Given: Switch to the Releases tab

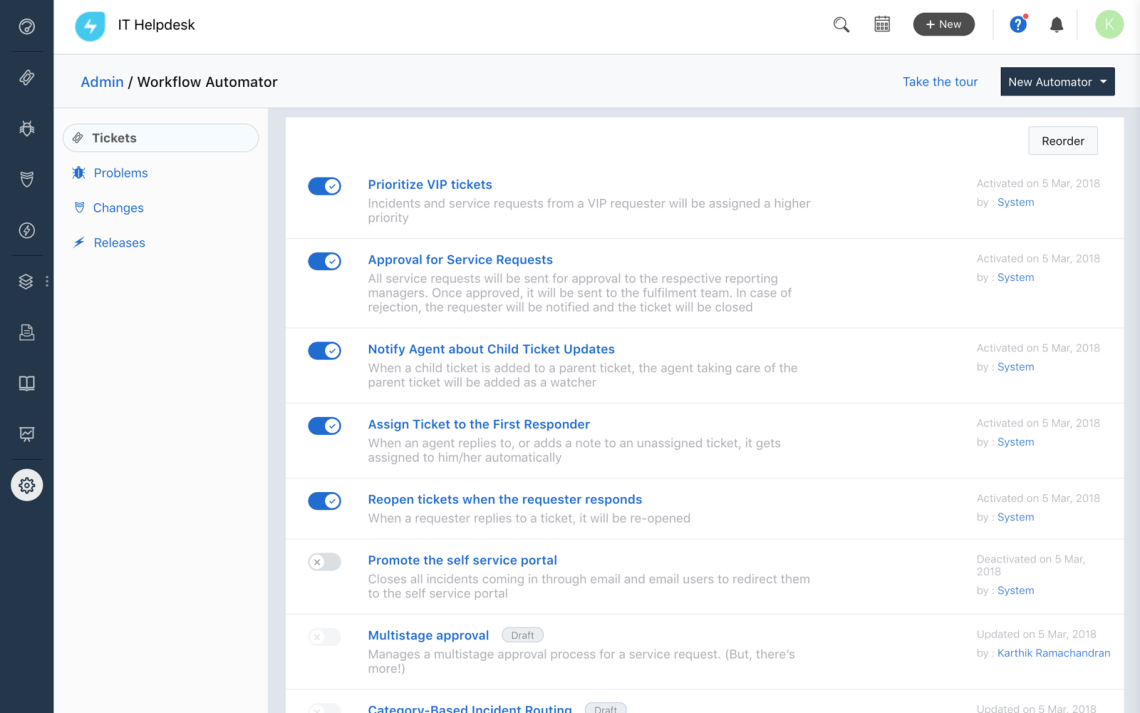Looking at the screenshot, I should (x=119, y=243).
